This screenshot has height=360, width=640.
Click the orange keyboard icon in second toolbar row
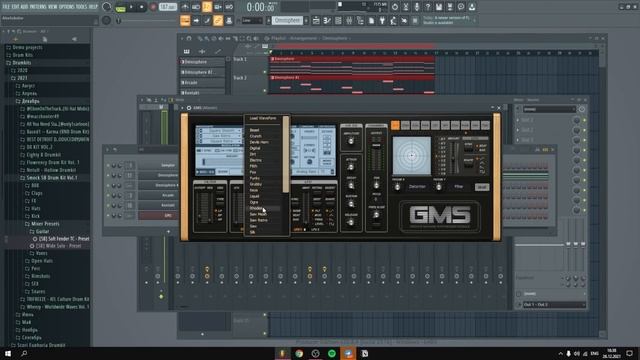pyautogui.click(x=185, y=20)
